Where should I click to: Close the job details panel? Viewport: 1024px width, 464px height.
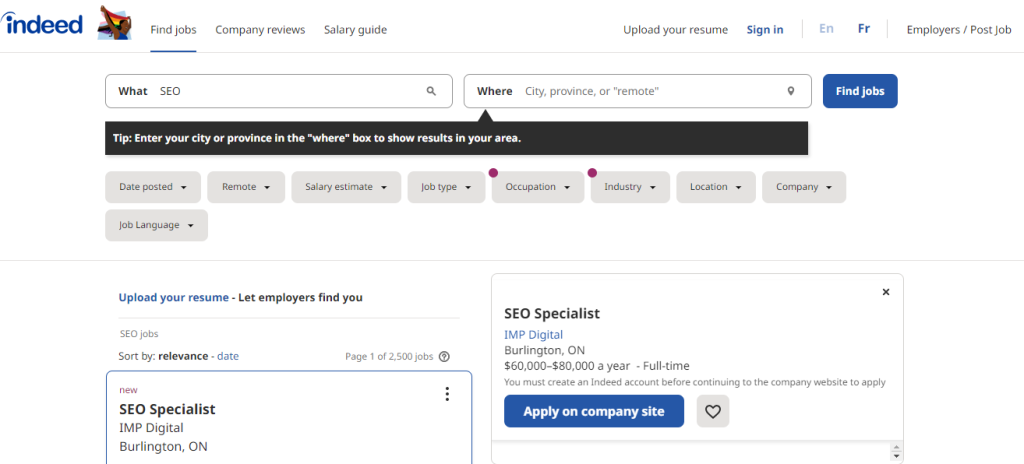point(886,292)
